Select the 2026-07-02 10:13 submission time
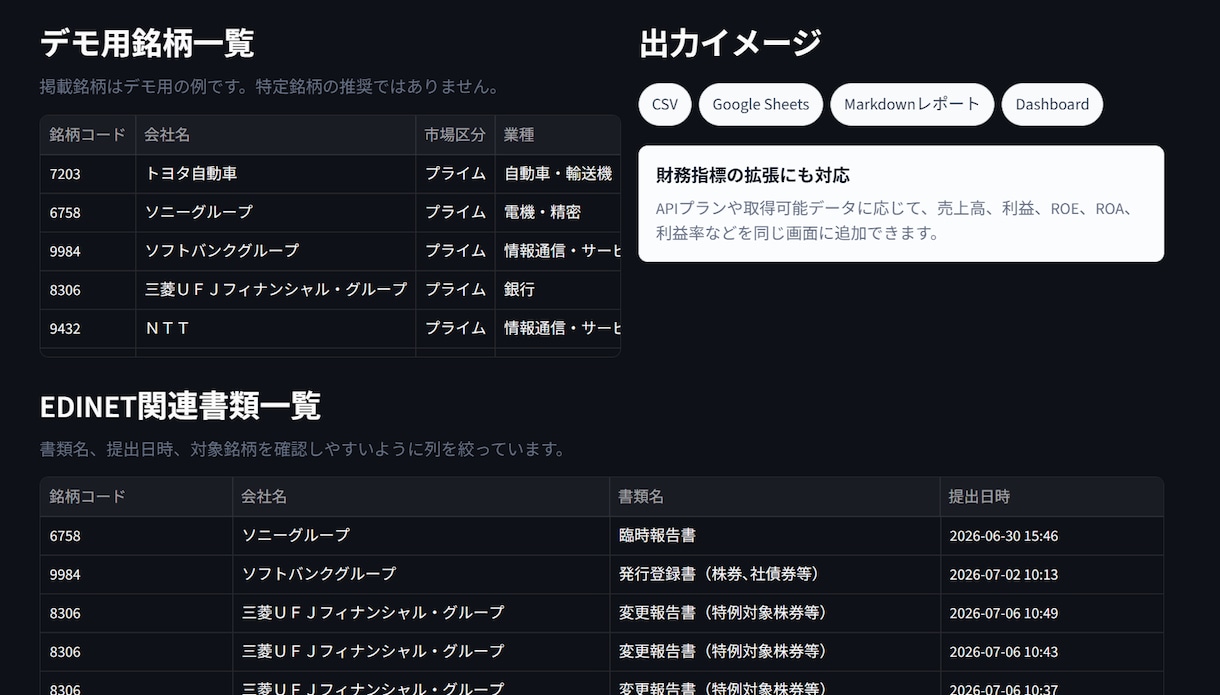 pyautogui.click(x=1051, y=574)
